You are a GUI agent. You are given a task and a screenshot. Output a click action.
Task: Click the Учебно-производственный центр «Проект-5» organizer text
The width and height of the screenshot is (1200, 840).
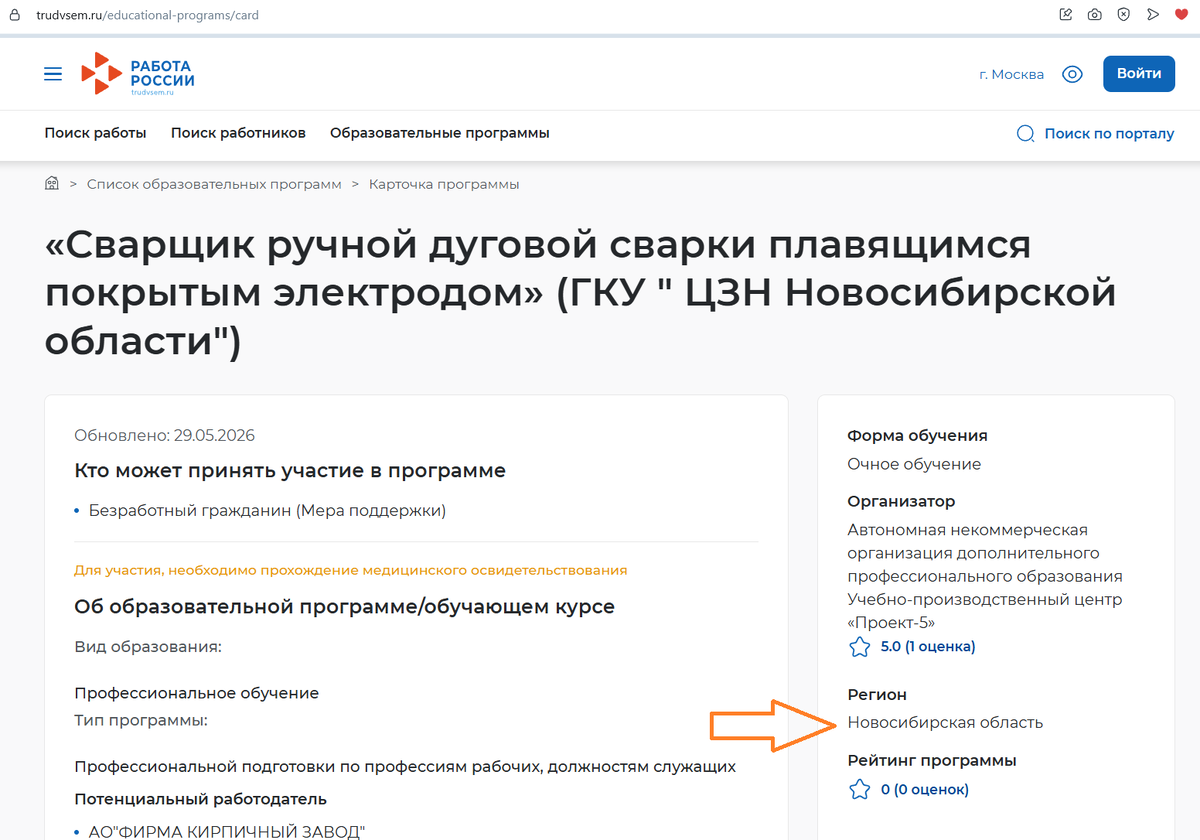[985, 611]
